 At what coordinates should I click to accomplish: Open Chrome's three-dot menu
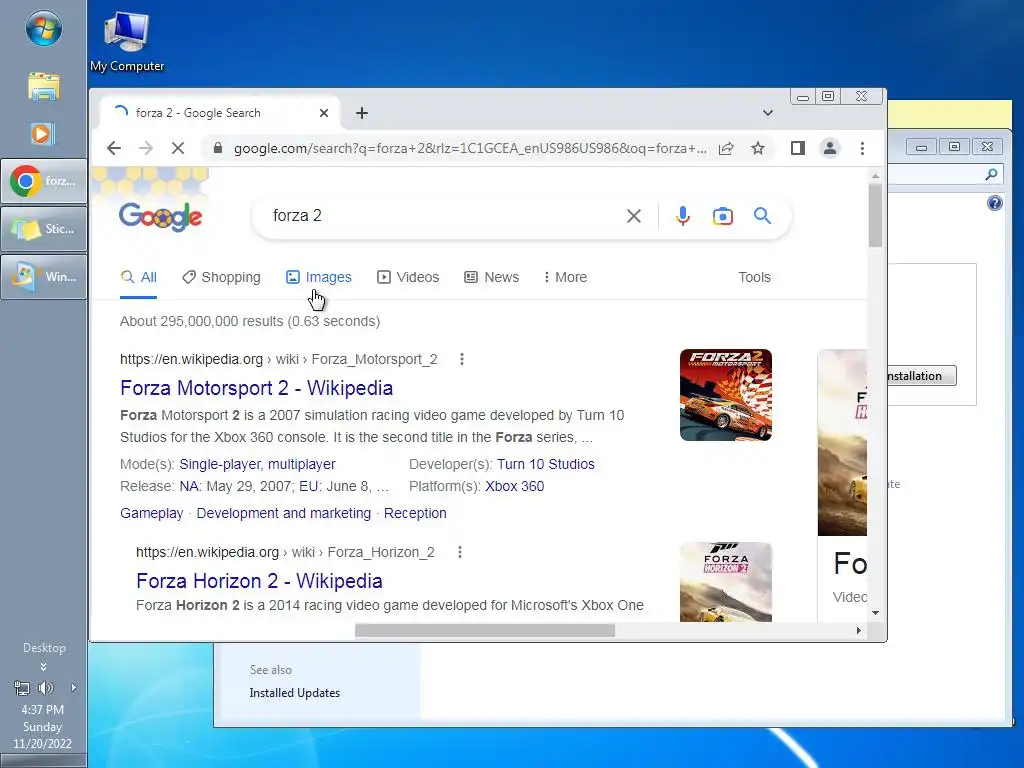[x=862, y=148]
